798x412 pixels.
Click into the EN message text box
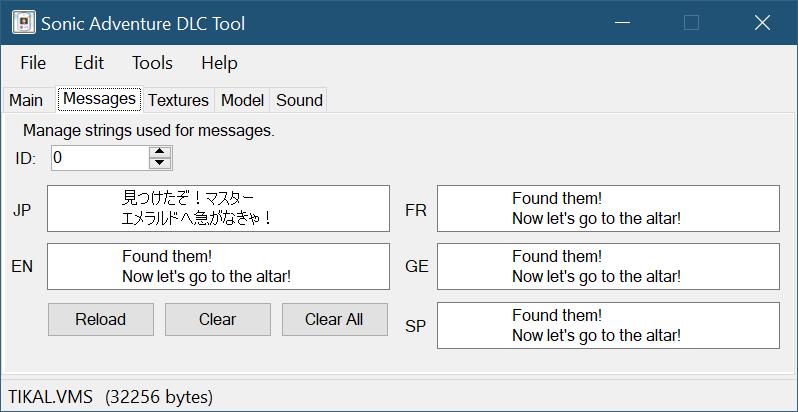click(218, 267)
